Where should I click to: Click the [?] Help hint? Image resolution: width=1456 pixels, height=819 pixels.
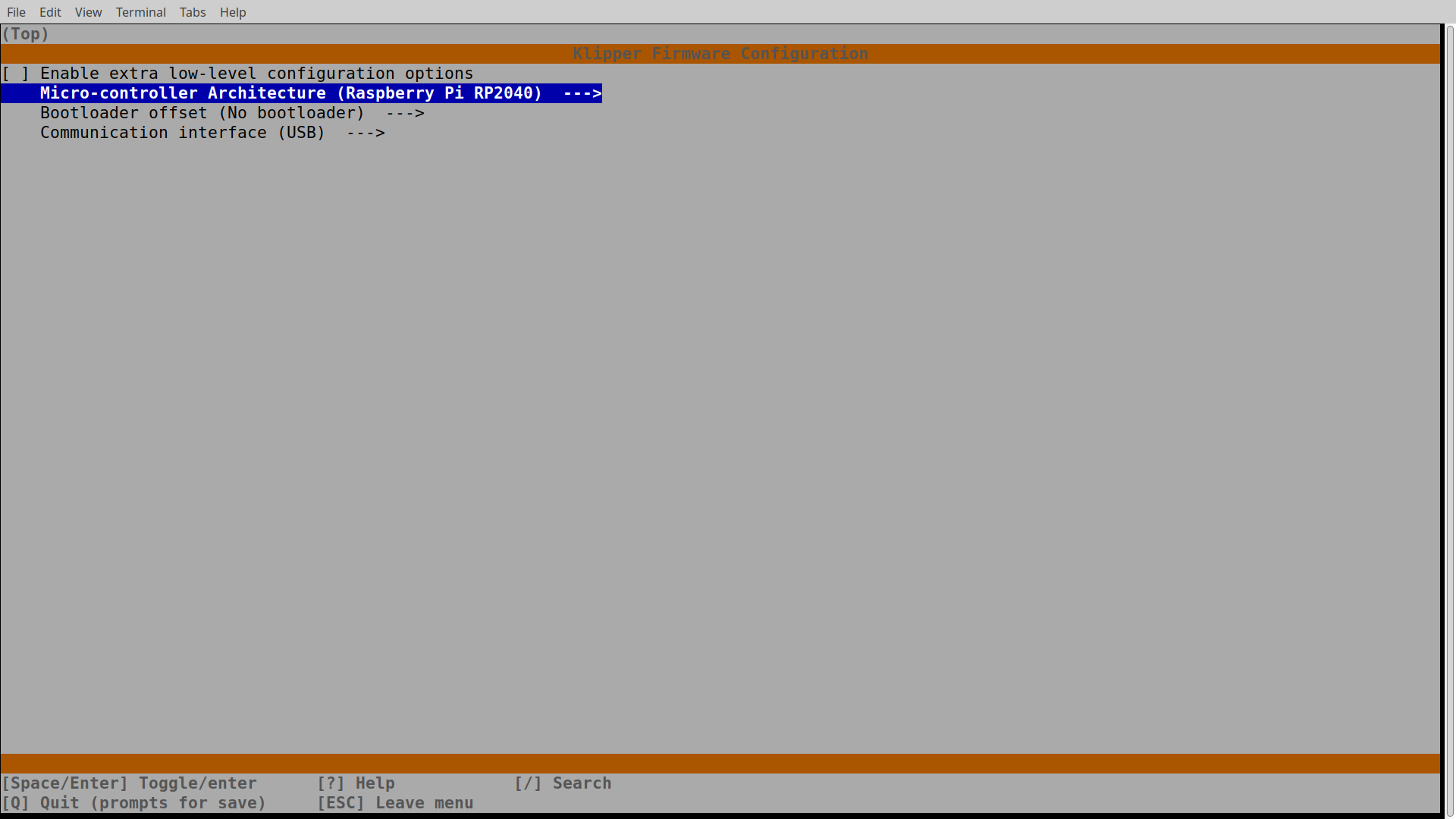[356, 783]
